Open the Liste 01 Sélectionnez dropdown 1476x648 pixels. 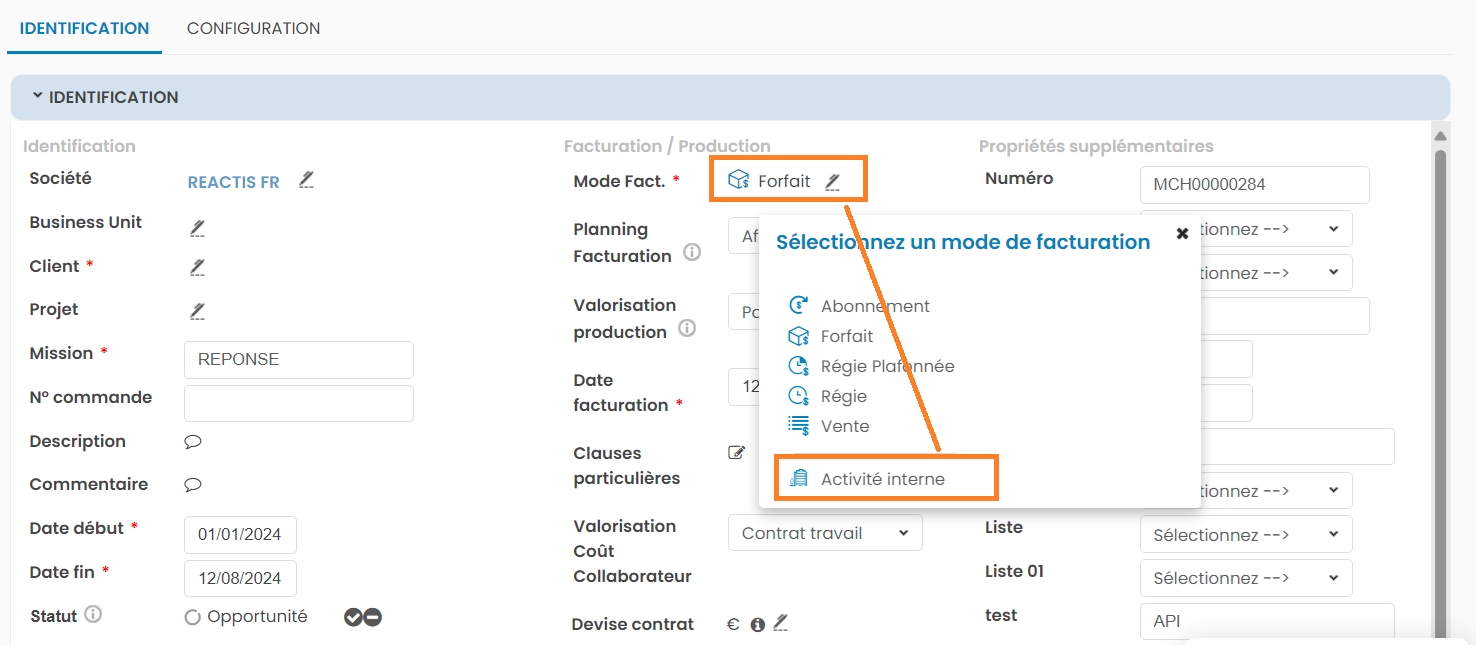[1245, 578]
